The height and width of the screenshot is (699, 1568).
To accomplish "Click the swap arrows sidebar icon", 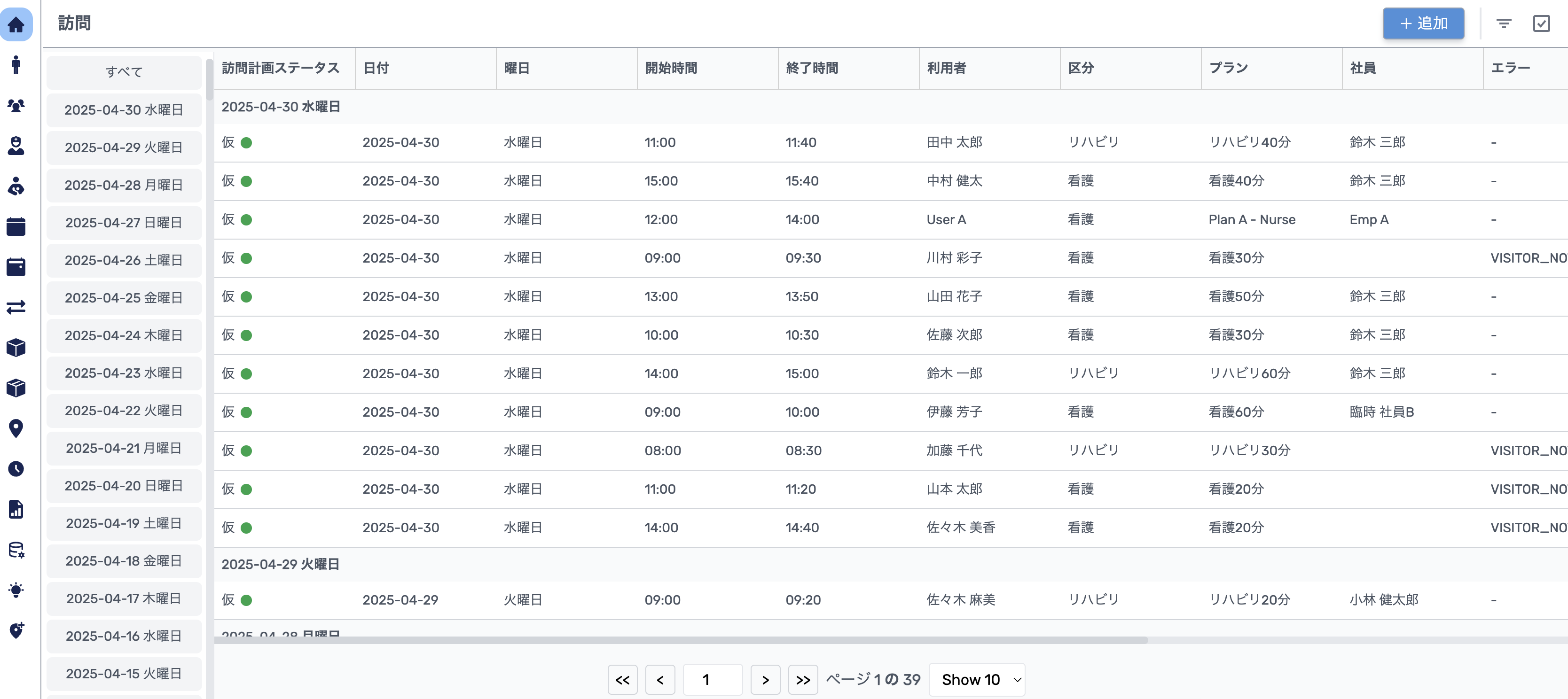I will pyautogui.click(x=16, y=307).
